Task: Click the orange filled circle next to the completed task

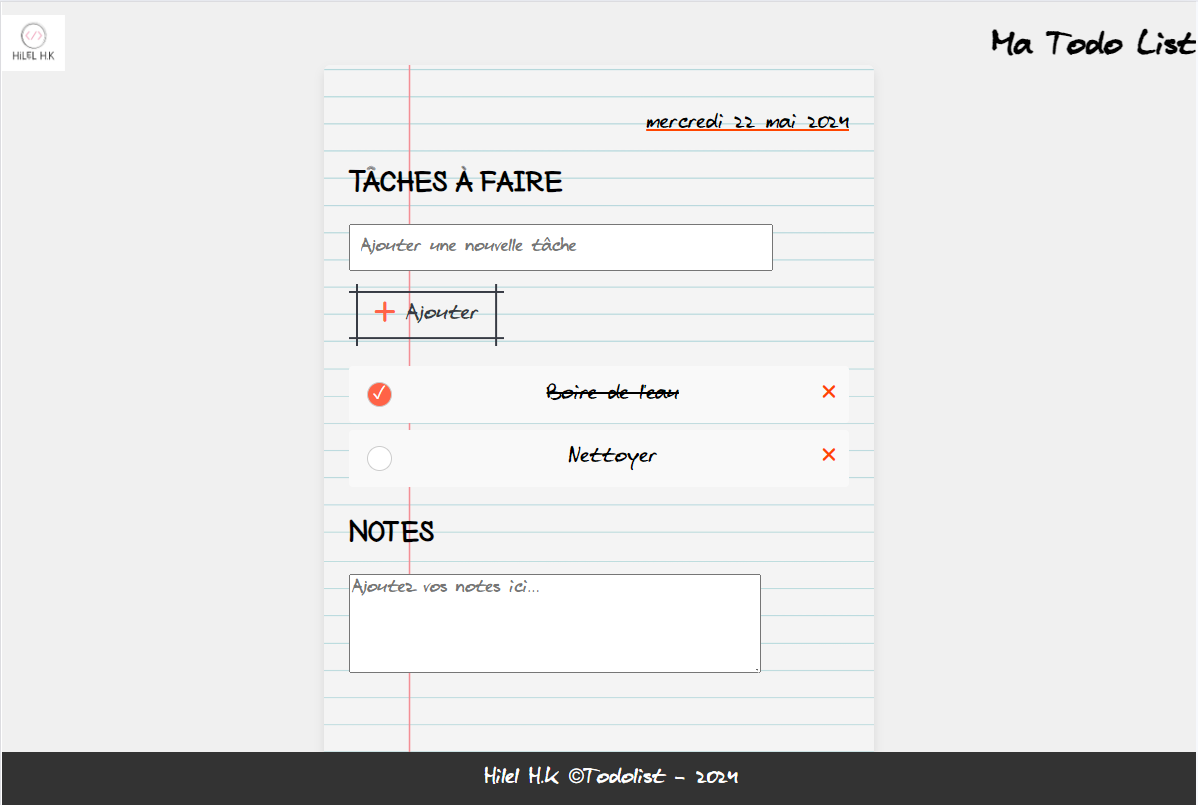Action: pos(379,394)
